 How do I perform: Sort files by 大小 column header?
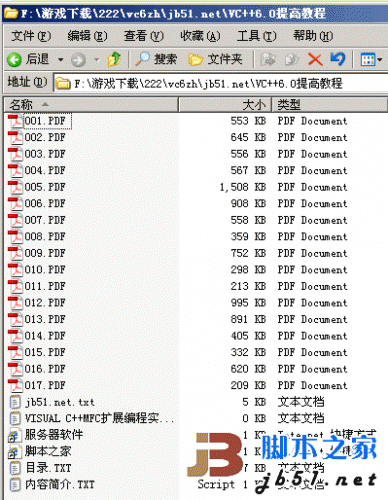point(225,105)
